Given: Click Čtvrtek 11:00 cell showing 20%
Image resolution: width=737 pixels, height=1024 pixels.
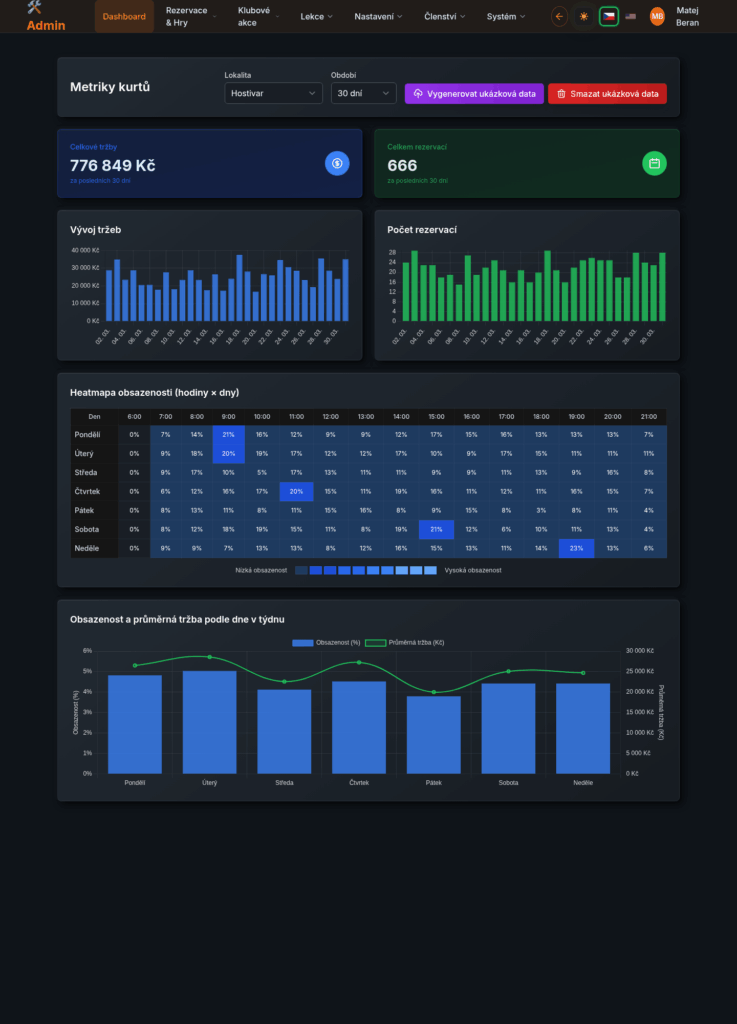Looking at the screenshot, I should coord(296,491).
